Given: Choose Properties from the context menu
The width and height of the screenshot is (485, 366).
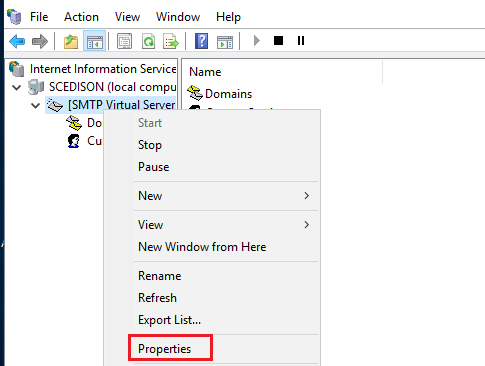Looking at the screenshot, I should point(165,349).
